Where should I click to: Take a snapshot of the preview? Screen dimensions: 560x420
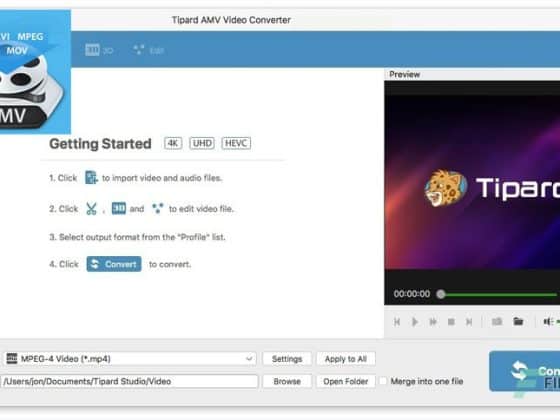pos(497,321)
